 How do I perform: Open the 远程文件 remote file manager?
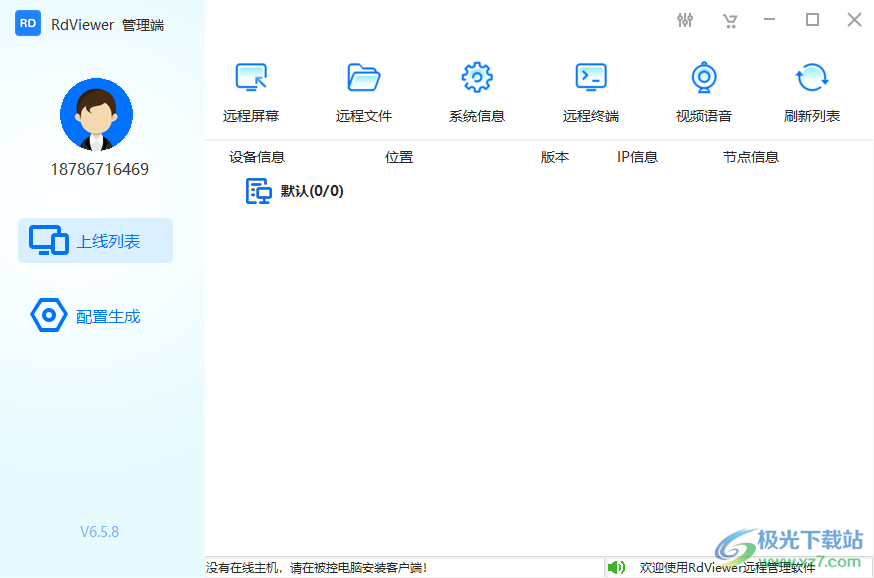tap(364, 92)
